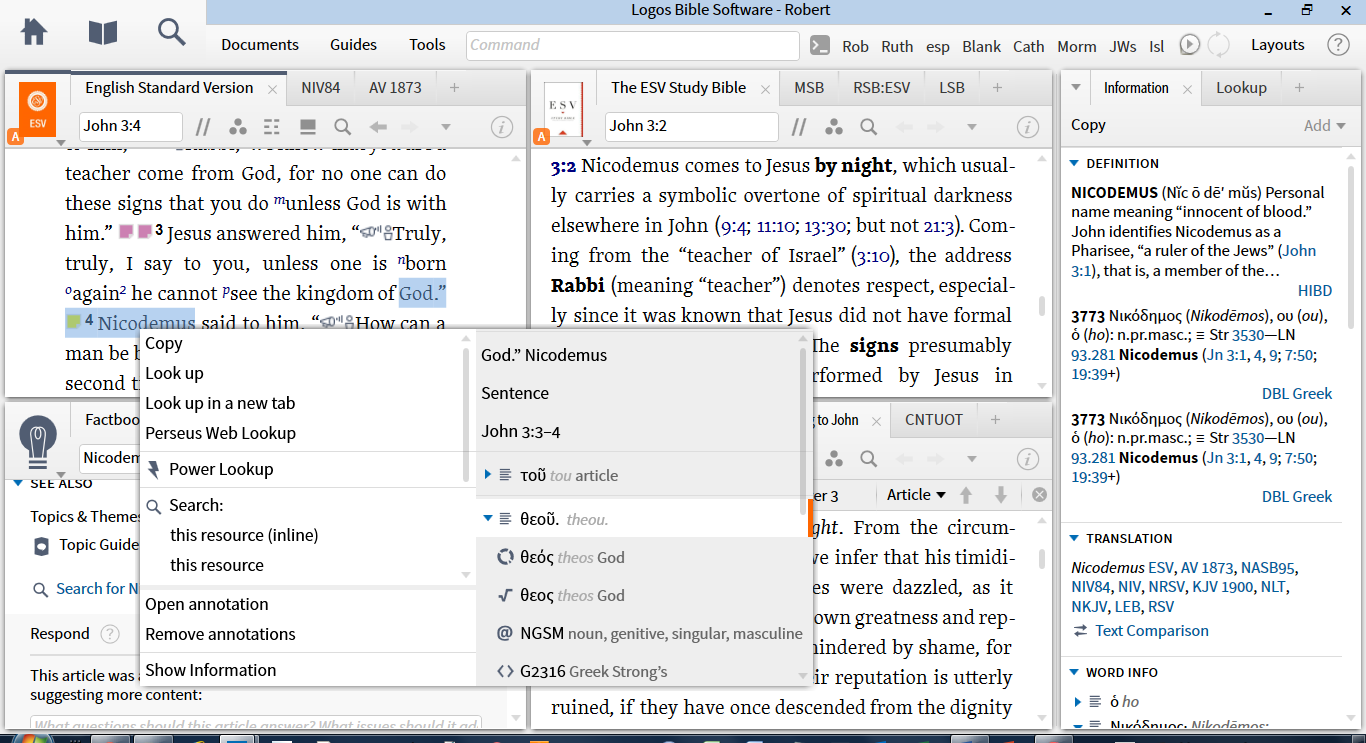1366x743 pixels.
Task: Switch to the NIV84 tab
Action: [321, 88]
